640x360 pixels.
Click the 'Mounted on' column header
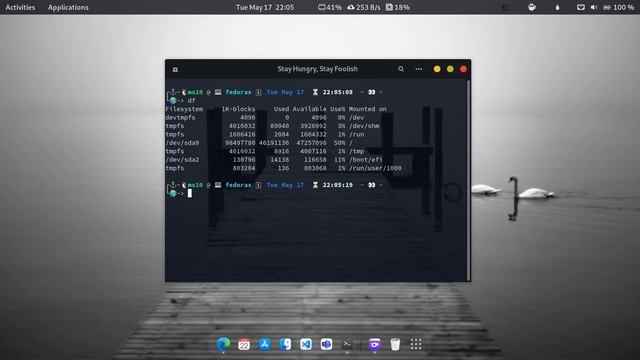coord(367,109)
